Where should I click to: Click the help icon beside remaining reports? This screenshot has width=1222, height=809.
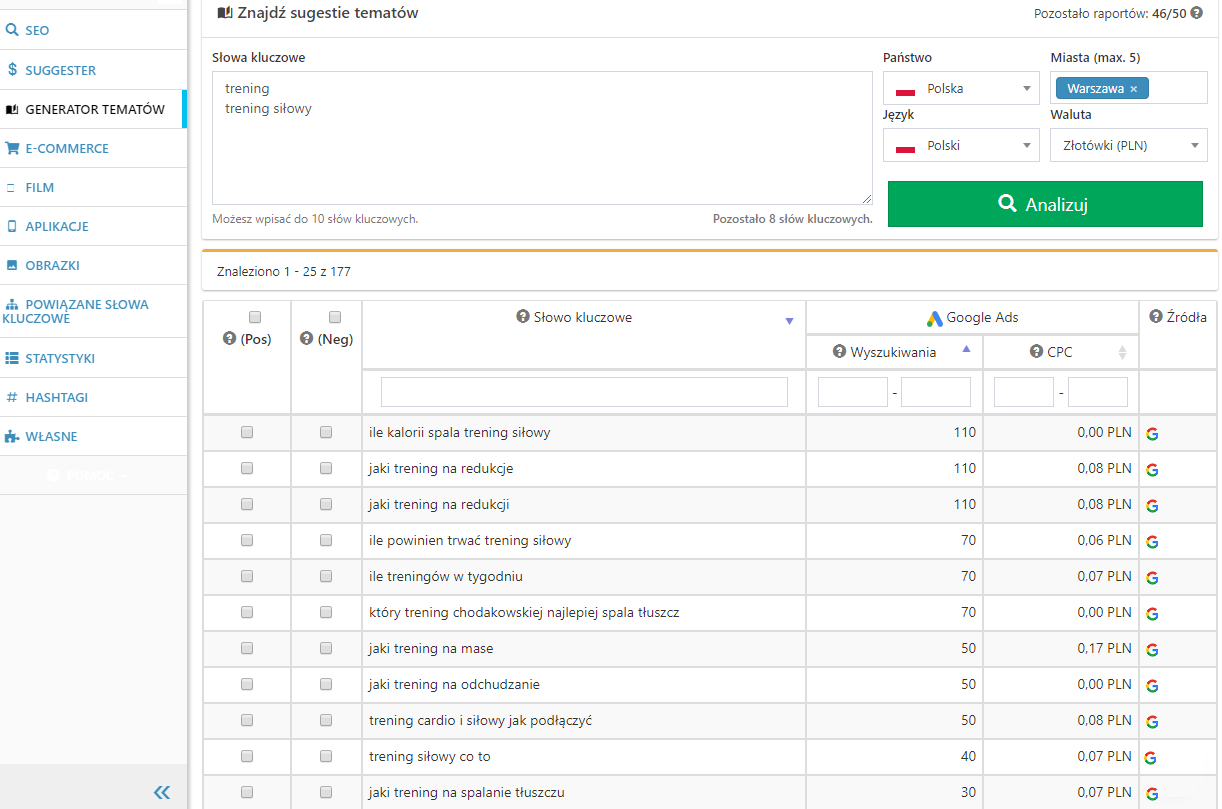coord(1196,14)
